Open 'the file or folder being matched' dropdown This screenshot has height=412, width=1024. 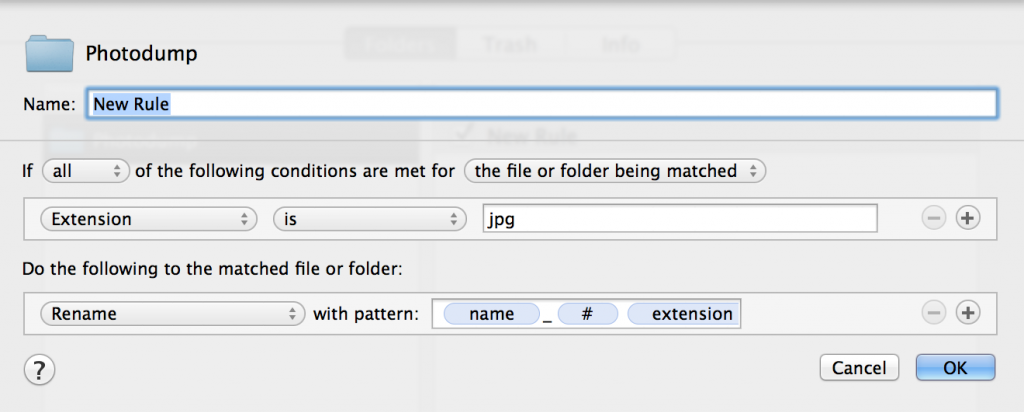tap(615, 171)
